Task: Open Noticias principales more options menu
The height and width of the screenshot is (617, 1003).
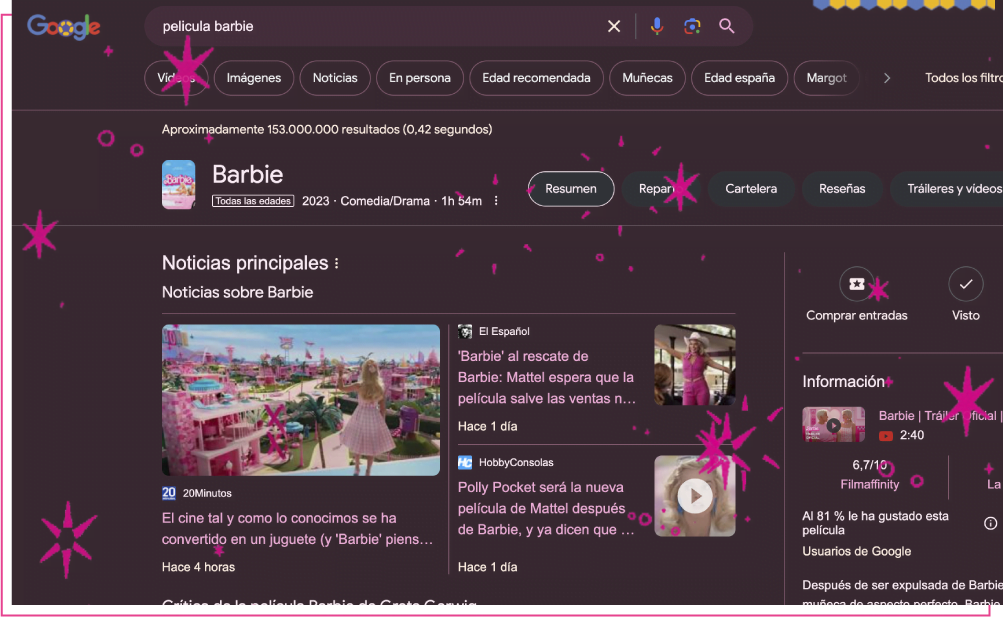Action: (337, 264)
